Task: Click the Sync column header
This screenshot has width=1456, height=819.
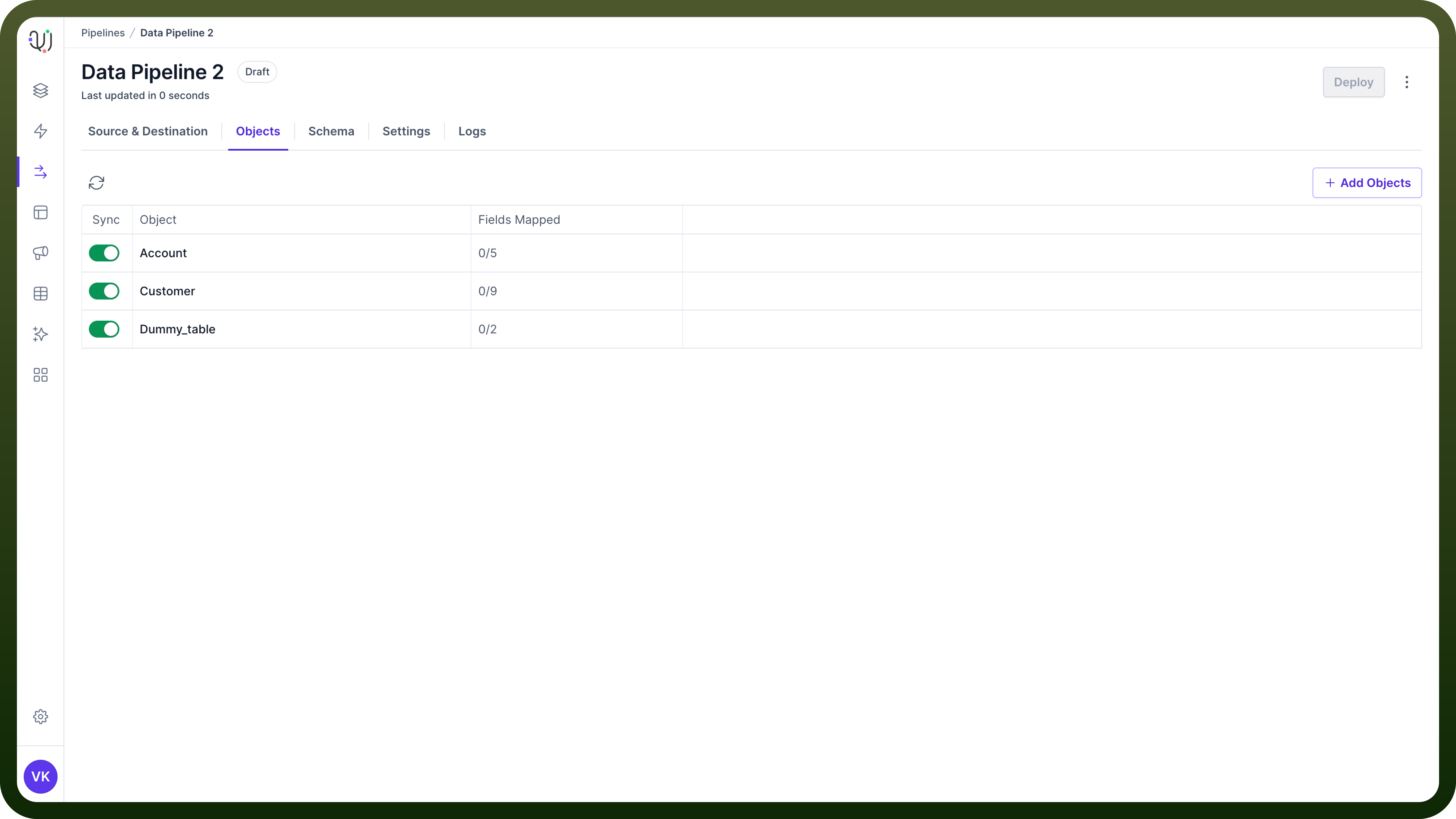Action: [106, 220]
